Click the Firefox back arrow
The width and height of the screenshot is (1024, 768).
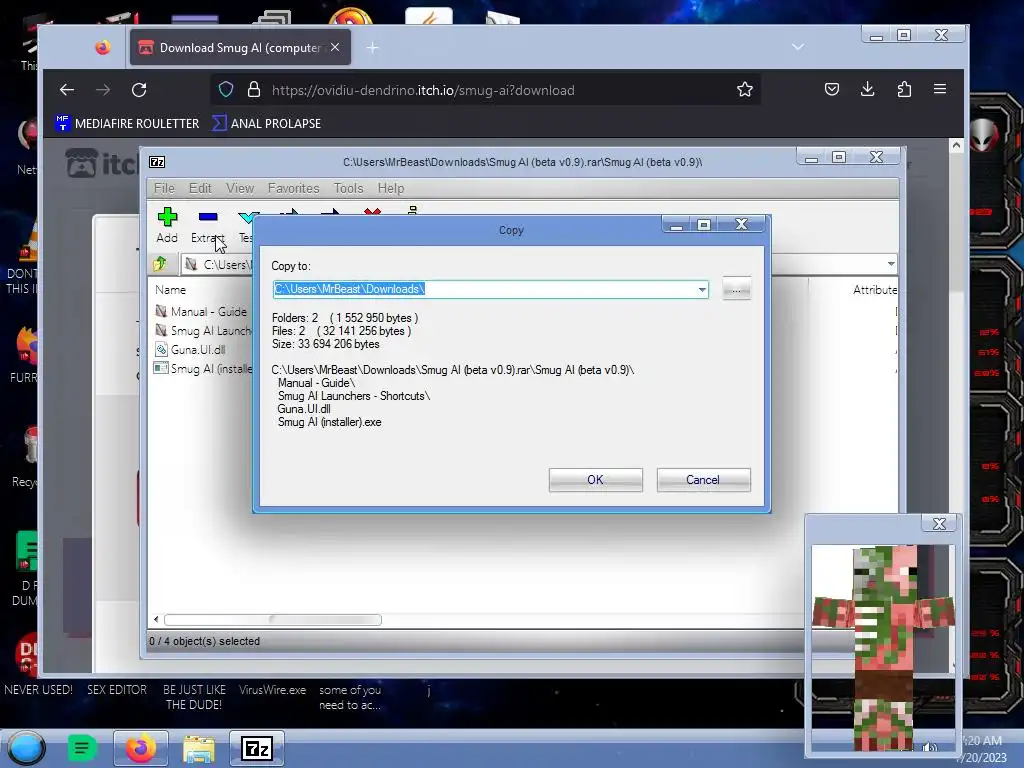click(x=67, y=90)
